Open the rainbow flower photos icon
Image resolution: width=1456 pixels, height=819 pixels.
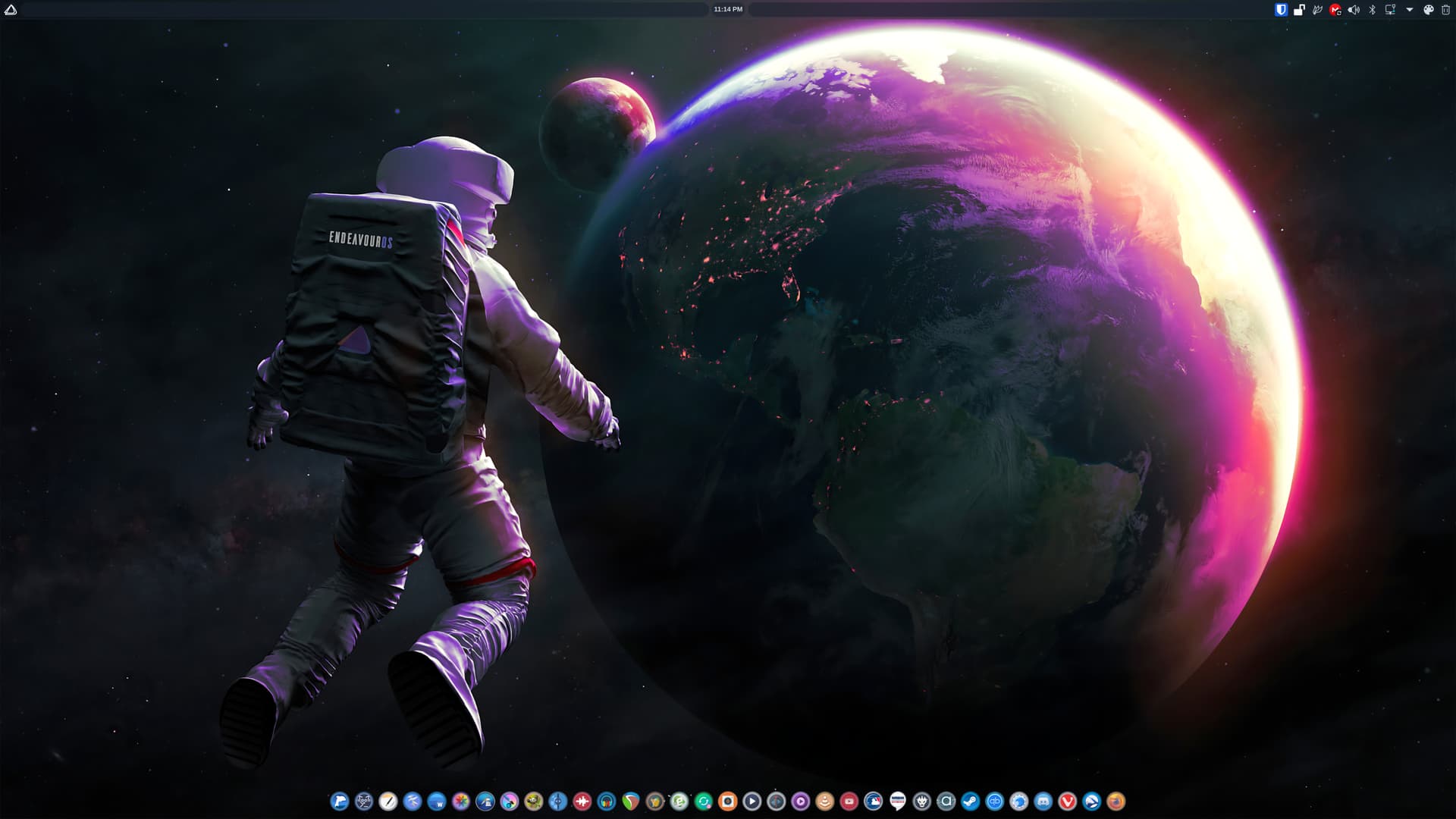(x=461, y=801)
